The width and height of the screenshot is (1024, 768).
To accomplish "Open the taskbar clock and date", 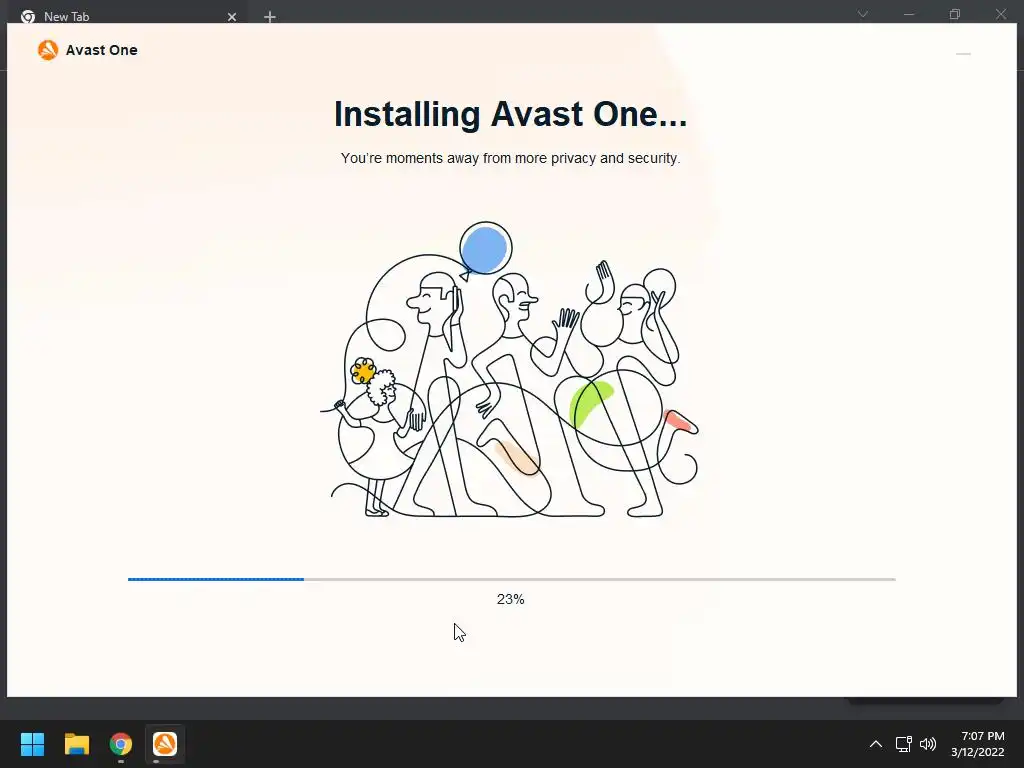I will (x=978, y=744).
